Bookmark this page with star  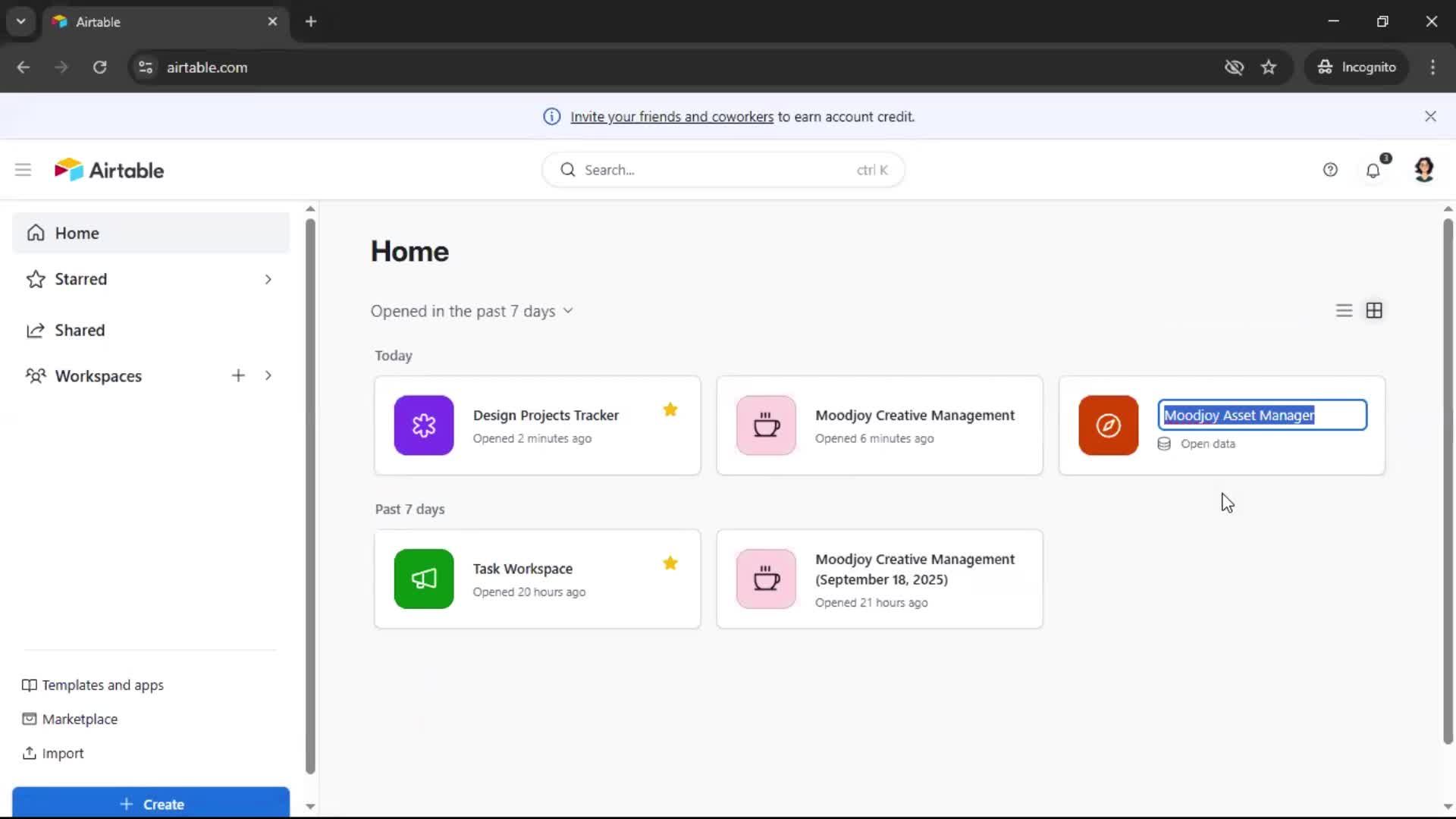(1269, 67)
